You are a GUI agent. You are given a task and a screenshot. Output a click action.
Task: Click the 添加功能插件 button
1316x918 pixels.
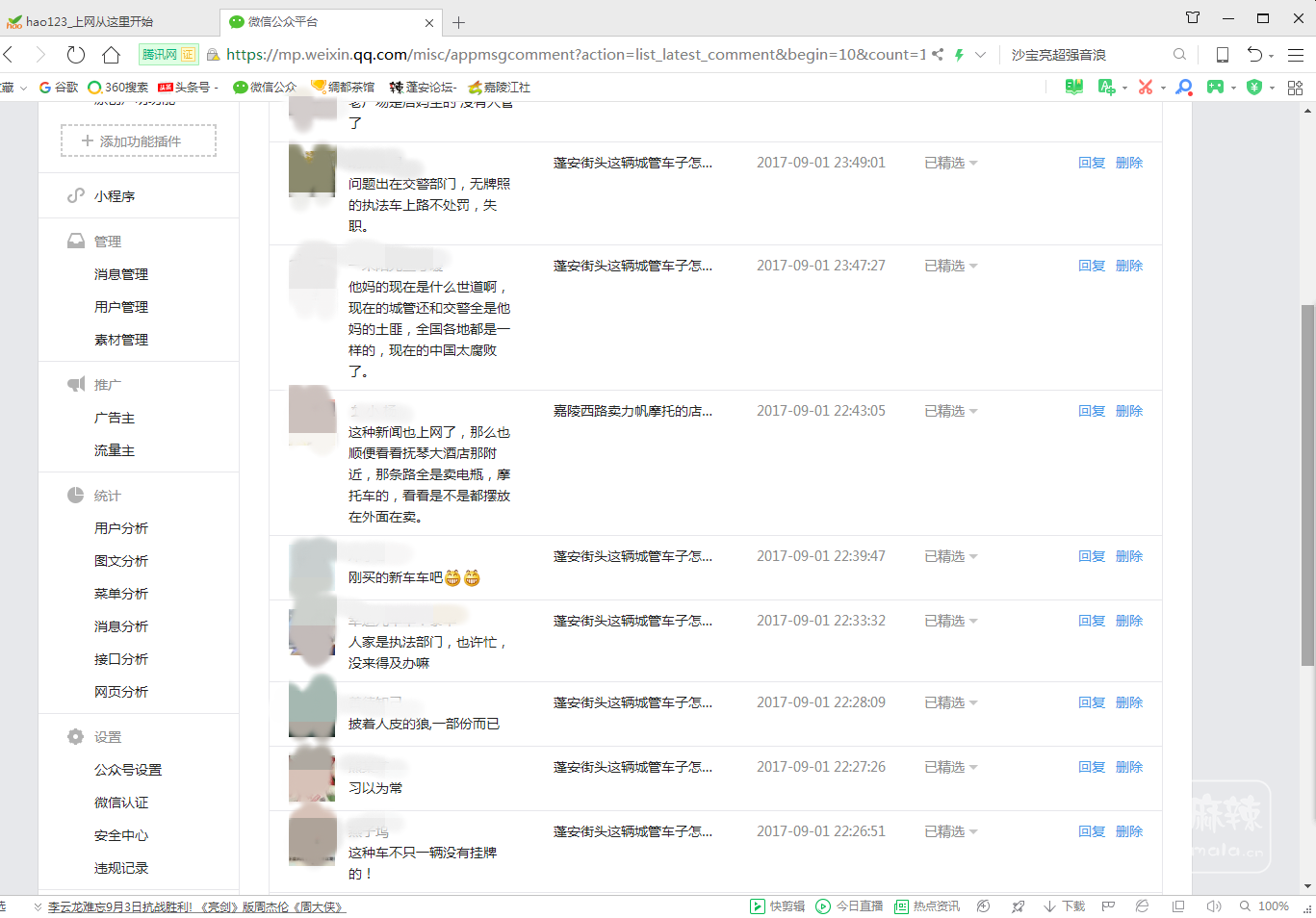[x=139, y=141]
